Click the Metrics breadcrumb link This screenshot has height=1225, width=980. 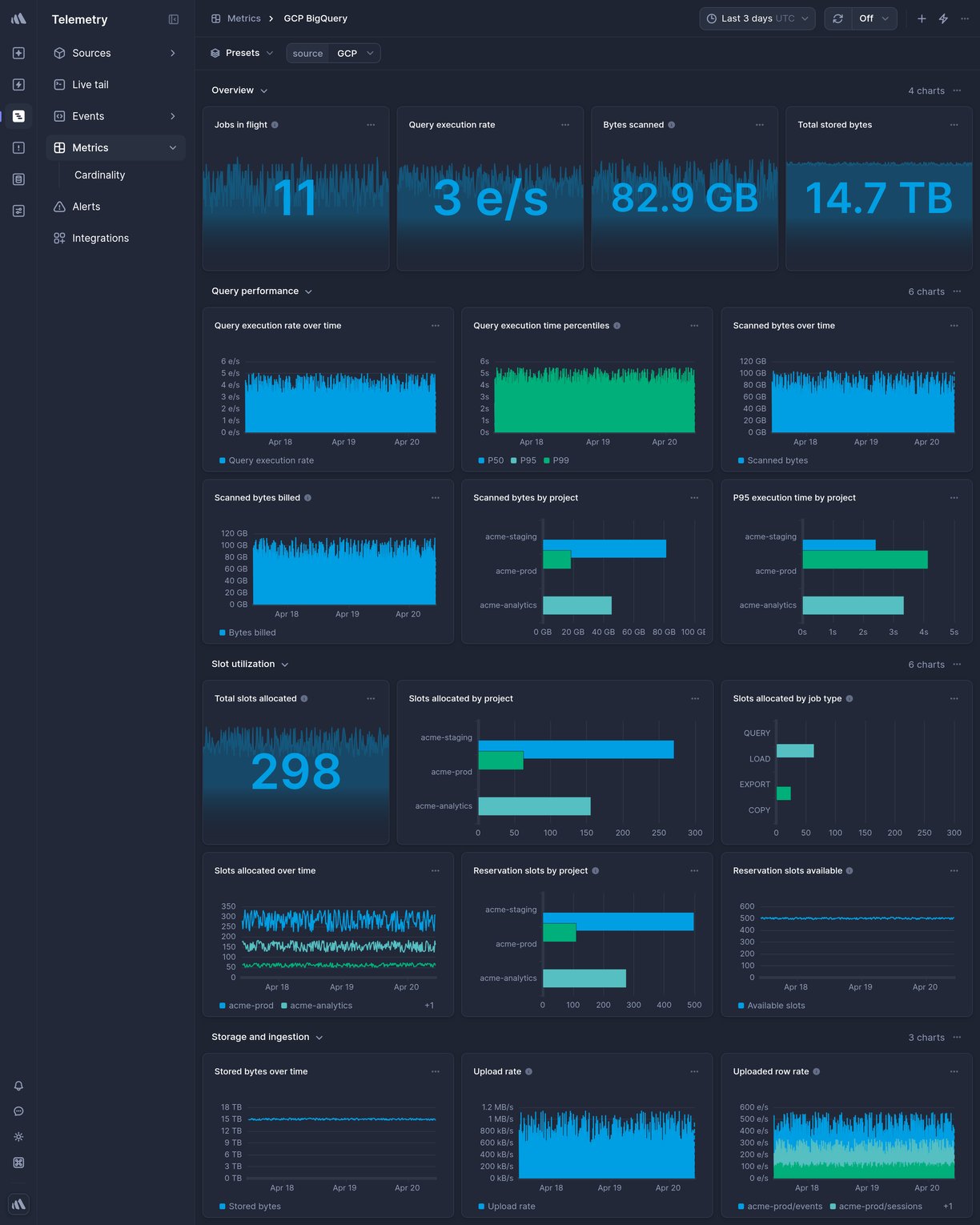click(243, 18)
